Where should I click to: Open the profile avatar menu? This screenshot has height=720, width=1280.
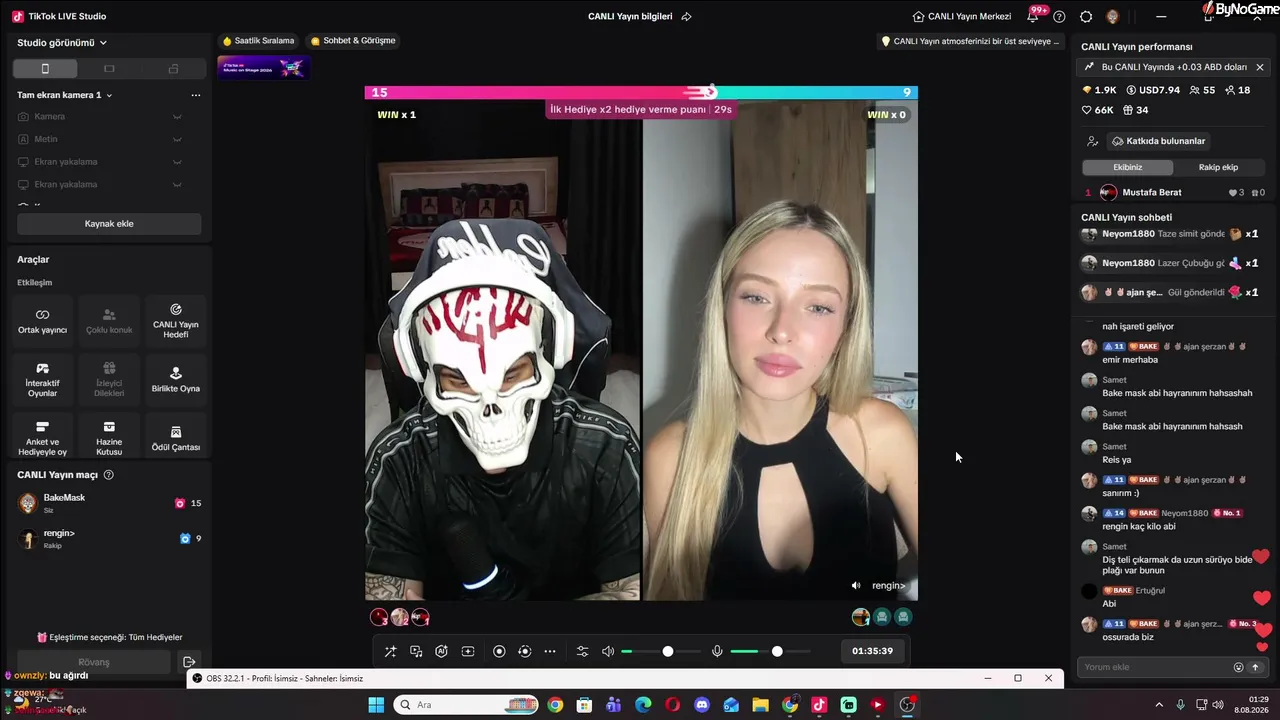1112,16
